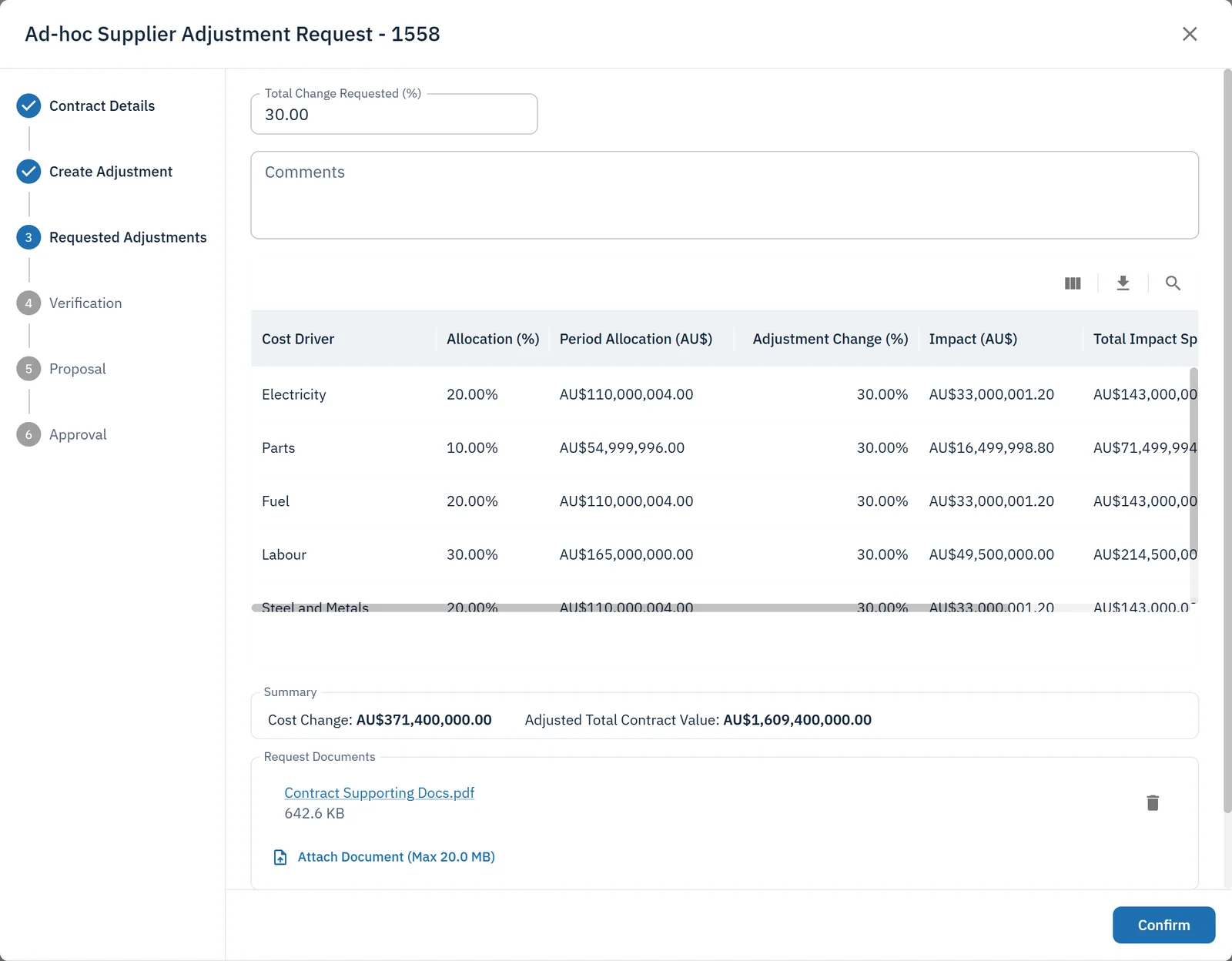Click Adjustment Change (%) column header
This screenshot has height=961, width=1232.
point(830,339)
